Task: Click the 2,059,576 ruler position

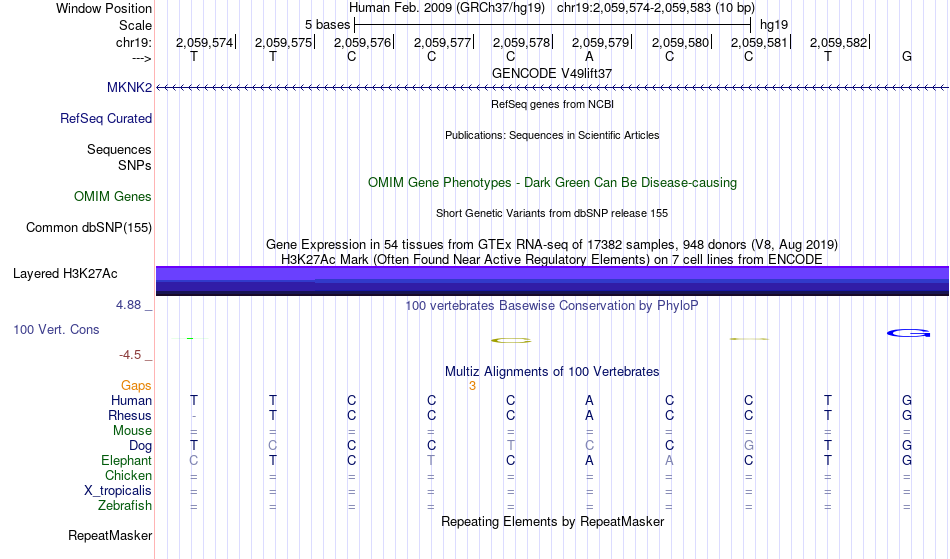Action: click(362, 42)
